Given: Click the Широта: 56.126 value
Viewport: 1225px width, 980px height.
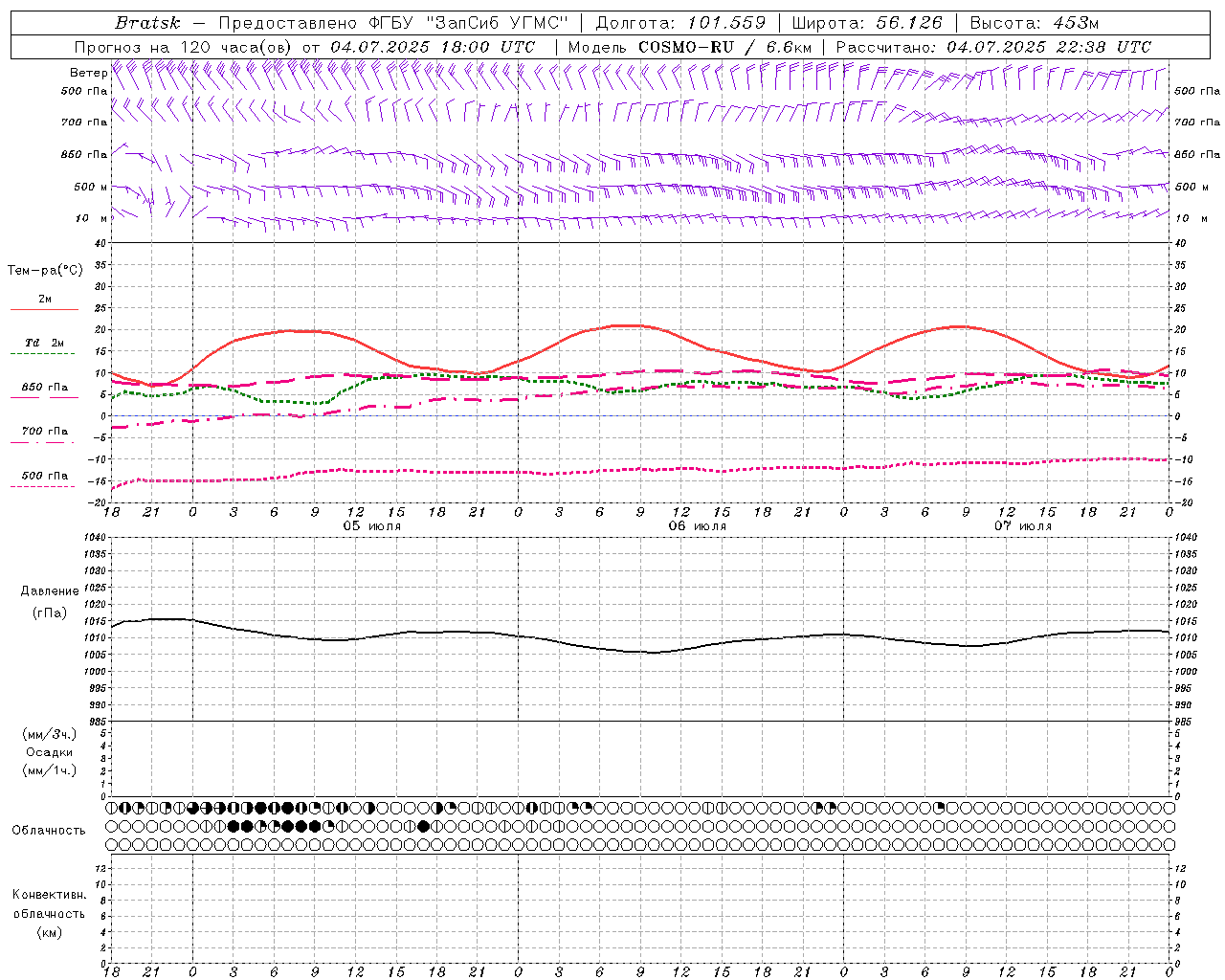Looking at the screenshot, I should coord(868,23).
